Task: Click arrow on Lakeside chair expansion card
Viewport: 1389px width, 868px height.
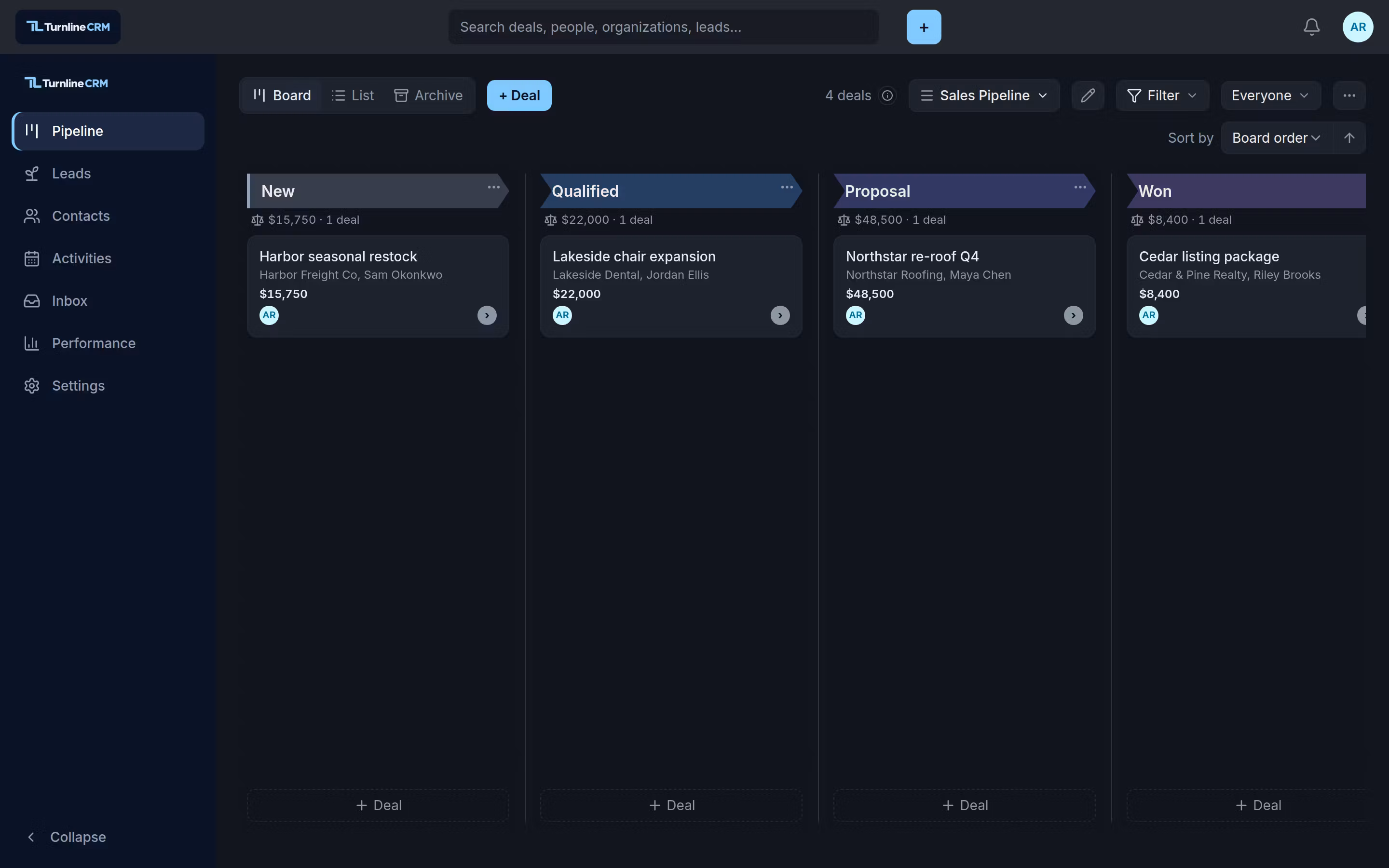Action: 780,315
